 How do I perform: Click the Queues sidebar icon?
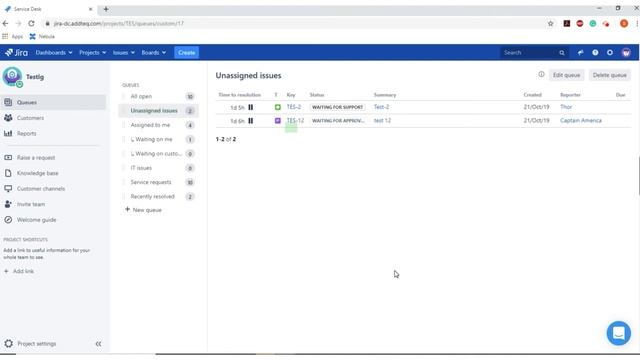(8, 102)
